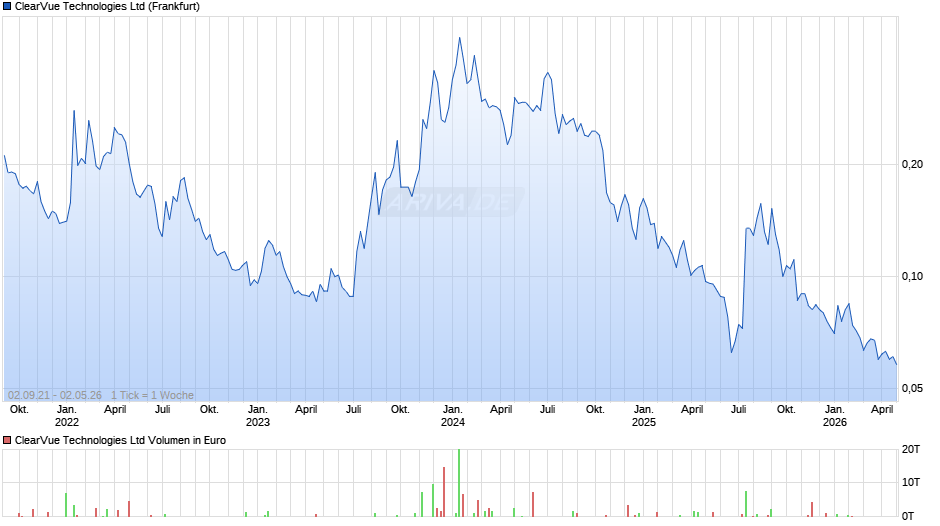This screenshot has width=940, height=526.
Task: Click the tallest green volume bar
Action: pos(459,483)
